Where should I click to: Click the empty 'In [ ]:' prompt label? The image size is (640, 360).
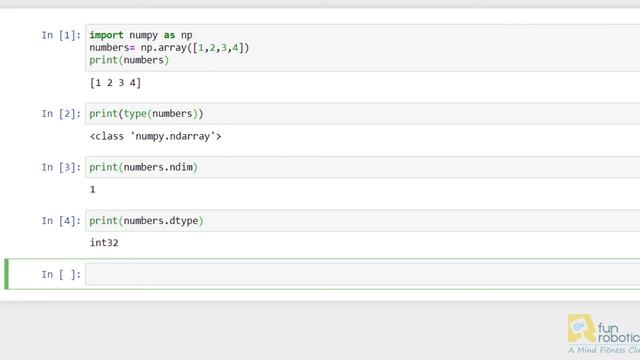[x=61, y=275]
